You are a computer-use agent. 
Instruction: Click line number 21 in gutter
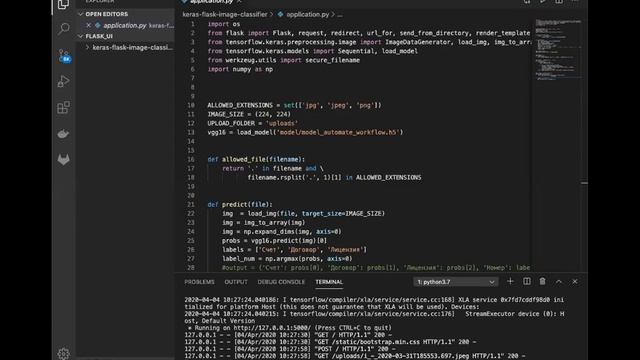pos(191,204)
